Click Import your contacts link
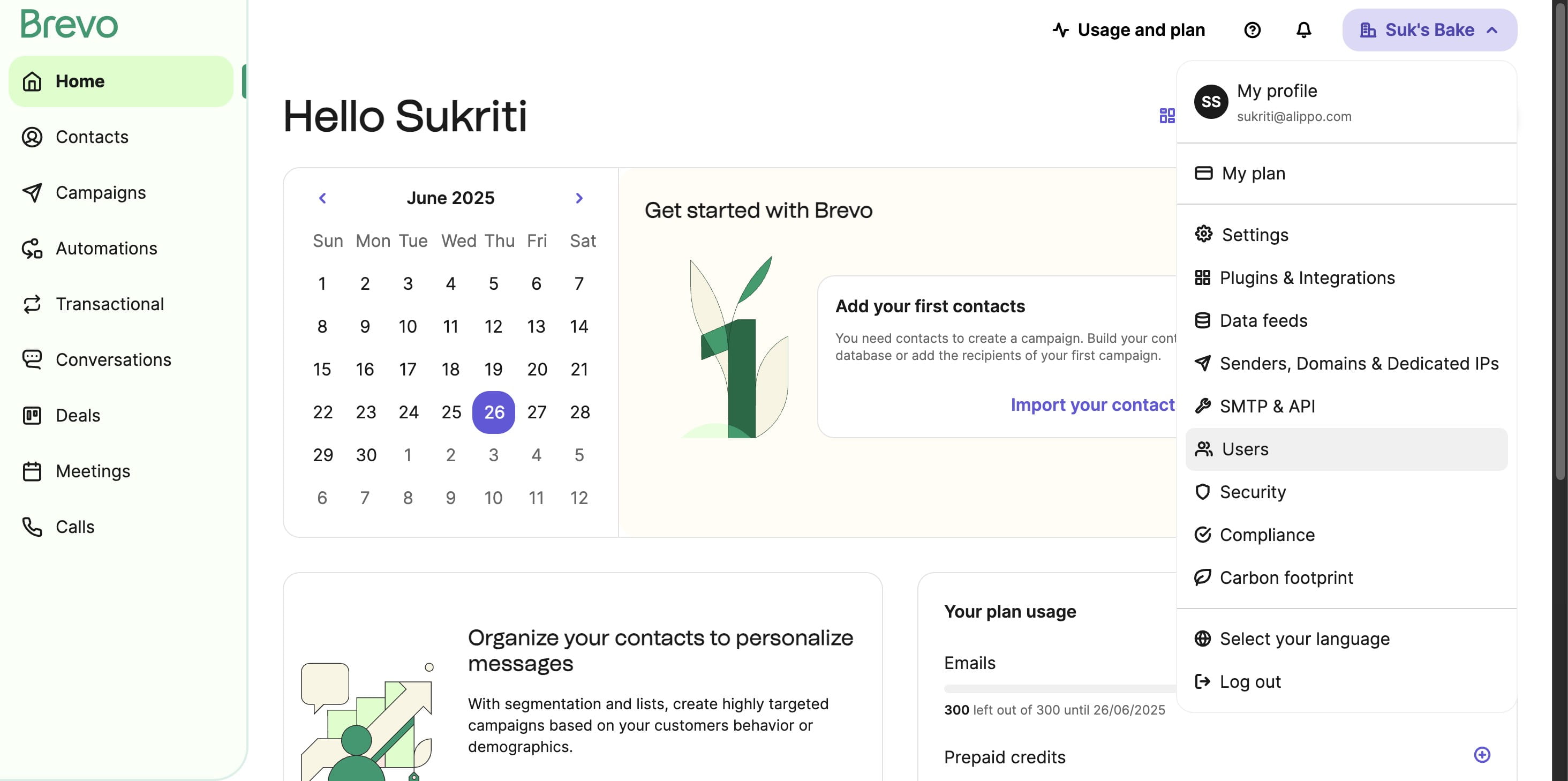The height and width of the screenshot is (781, 1568). coord(1092,405)
